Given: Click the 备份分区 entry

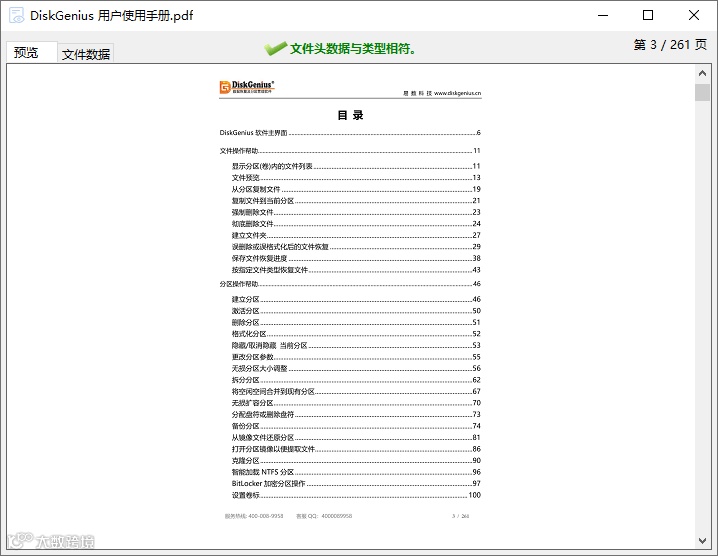Looking at the screenshot, I should pos(356,426).
